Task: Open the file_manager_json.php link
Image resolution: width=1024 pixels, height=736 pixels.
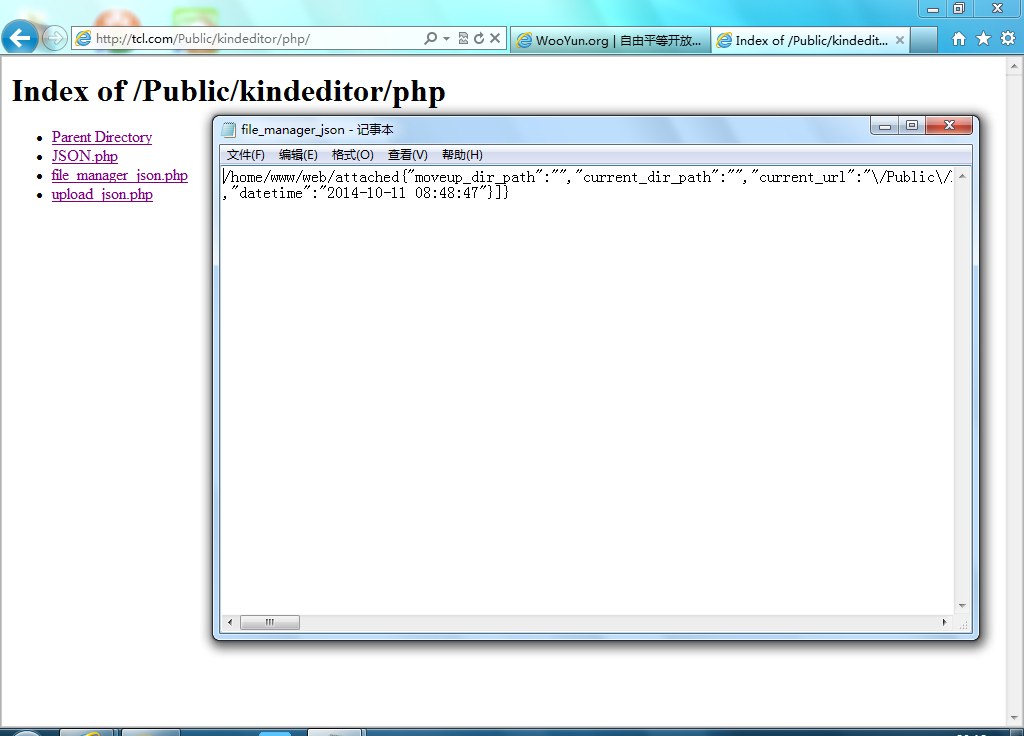Action: click(x=120, y=176)
